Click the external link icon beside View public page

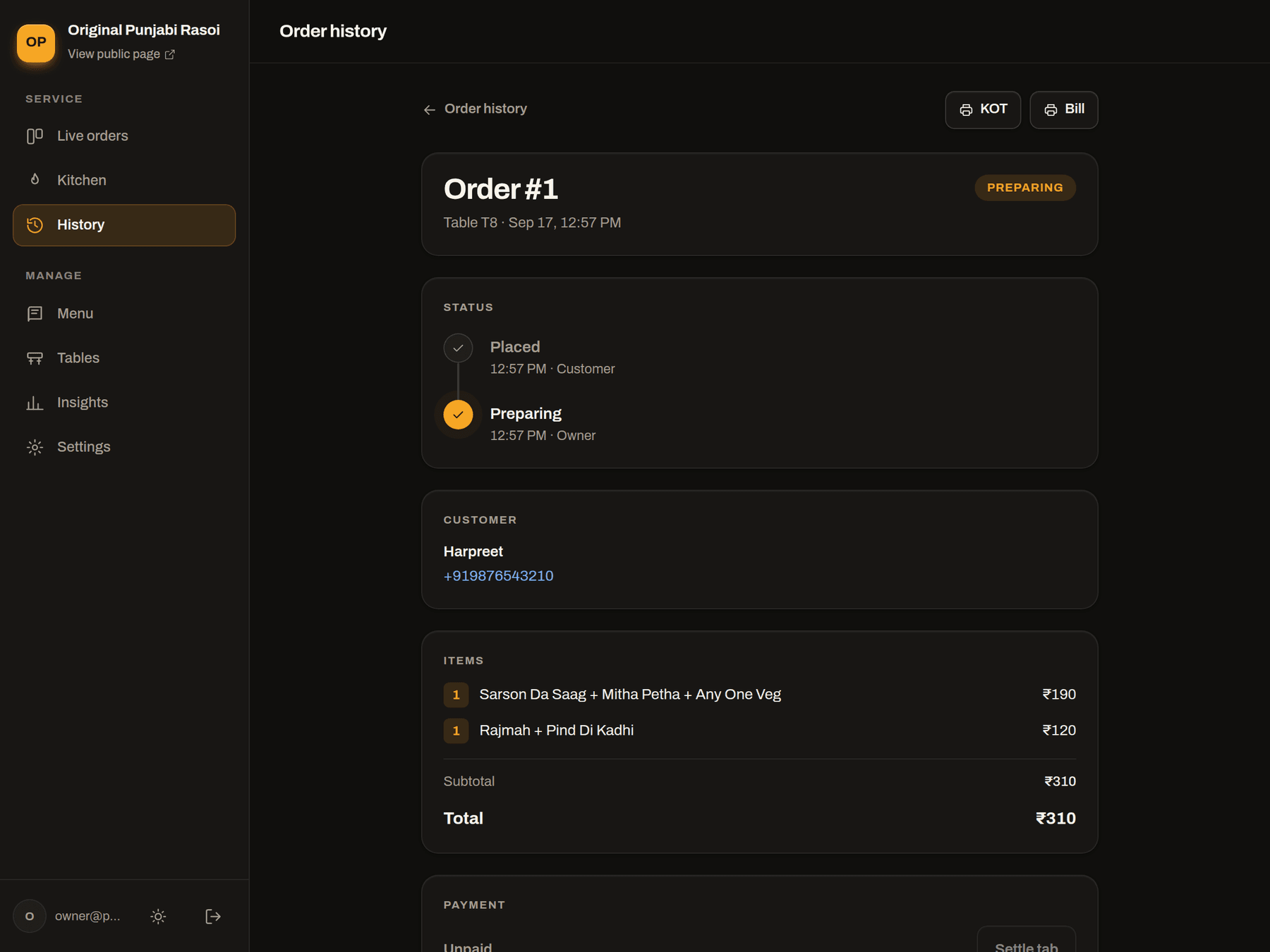tap(169, 54)
